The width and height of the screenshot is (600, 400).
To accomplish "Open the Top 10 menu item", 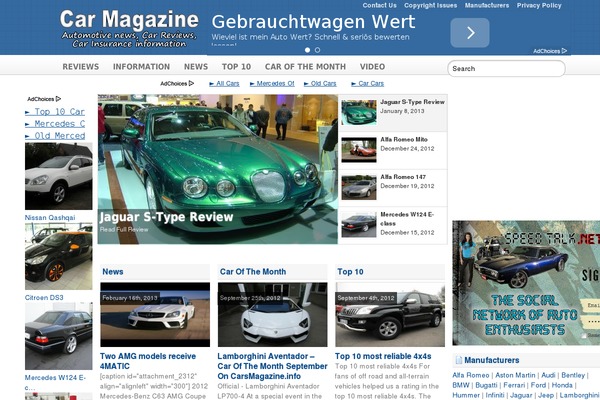I will click(236, 67).
